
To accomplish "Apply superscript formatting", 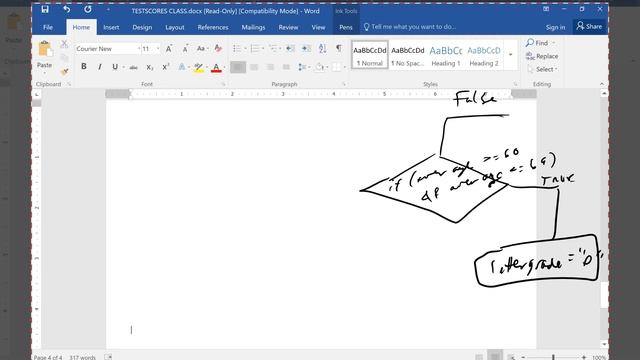I will [x=165, y=67].
